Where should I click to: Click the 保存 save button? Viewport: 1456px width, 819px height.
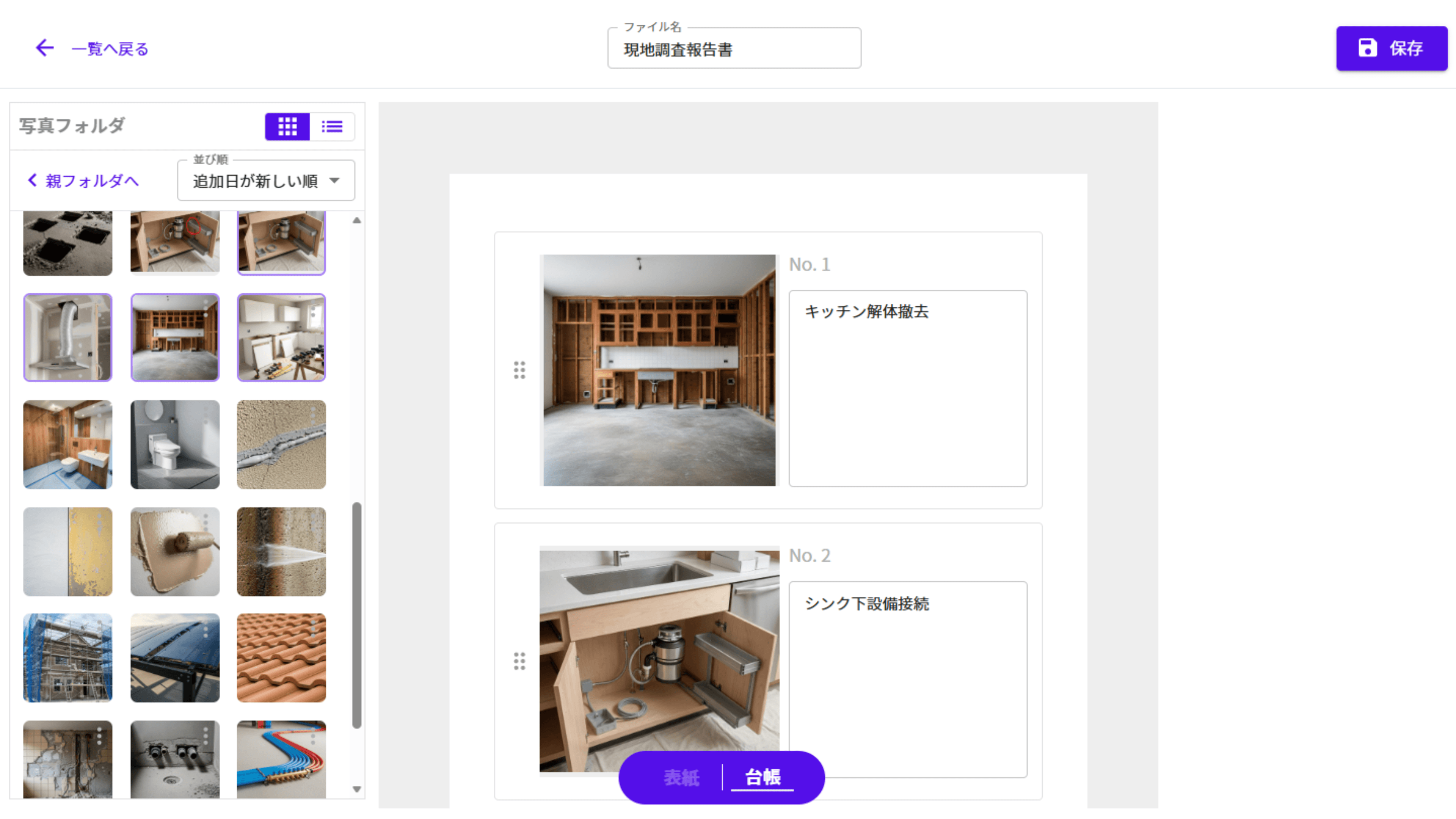pos(1392,48)
